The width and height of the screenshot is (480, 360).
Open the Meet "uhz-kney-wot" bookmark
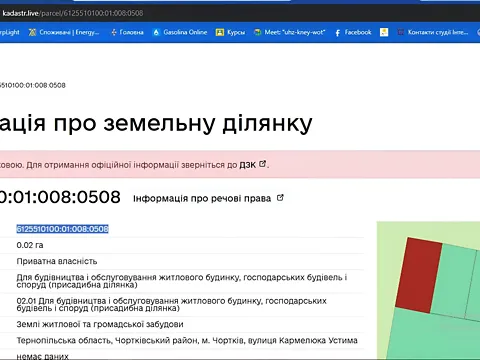[289, 32]
